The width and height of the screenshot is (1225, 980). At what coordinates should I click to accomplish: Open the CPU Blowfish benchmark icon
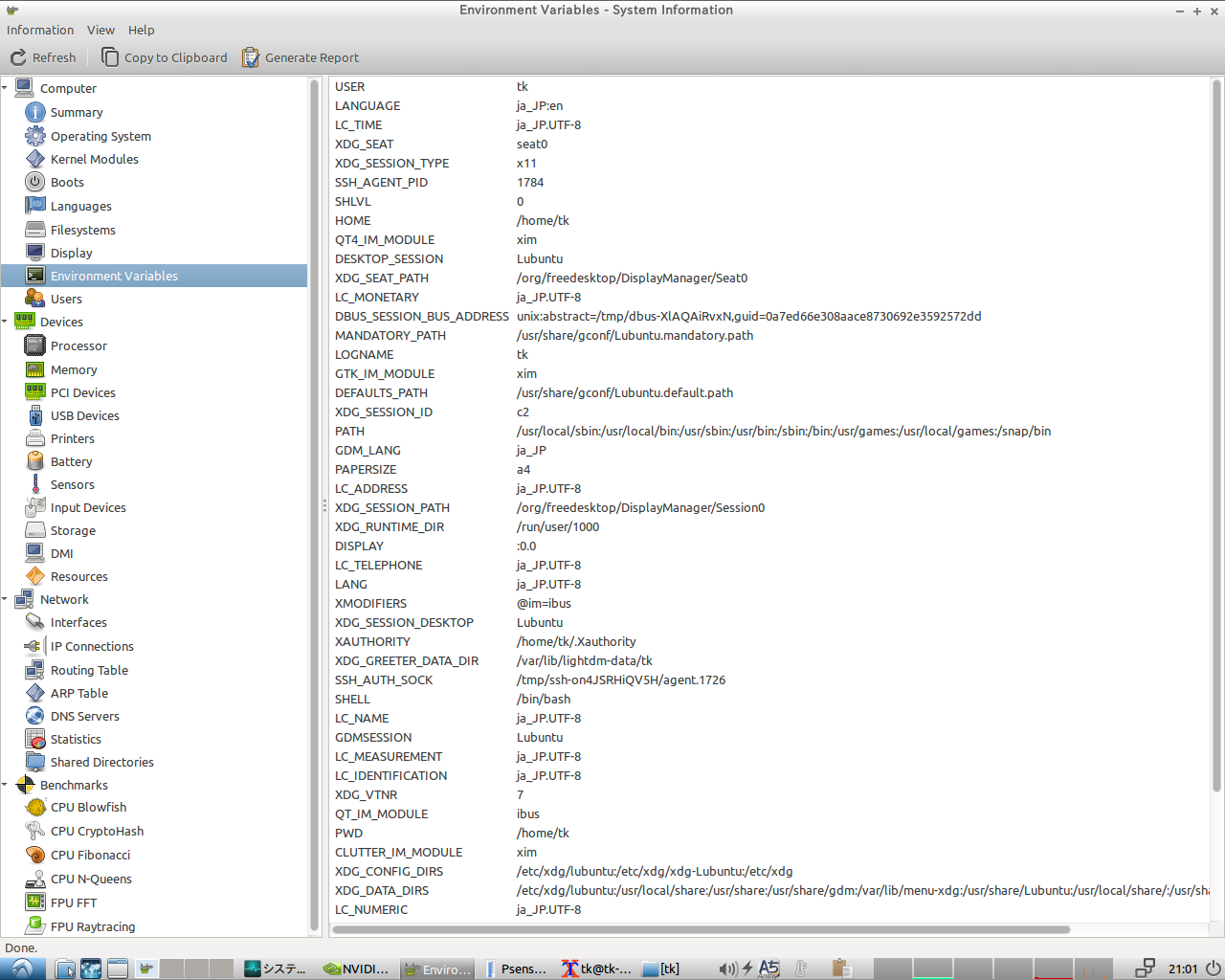35,807
